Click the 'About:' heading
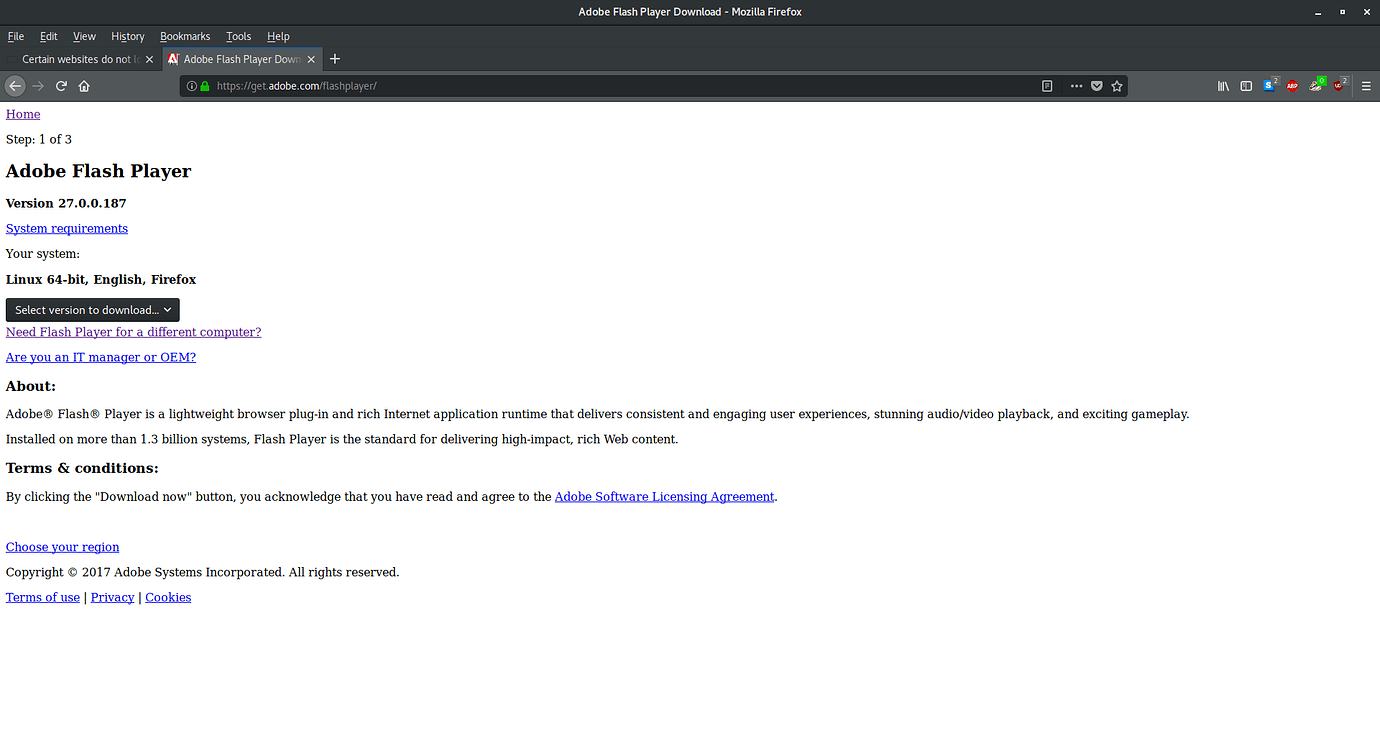This screenshot has width=1380, height=740. coord(31,386)
